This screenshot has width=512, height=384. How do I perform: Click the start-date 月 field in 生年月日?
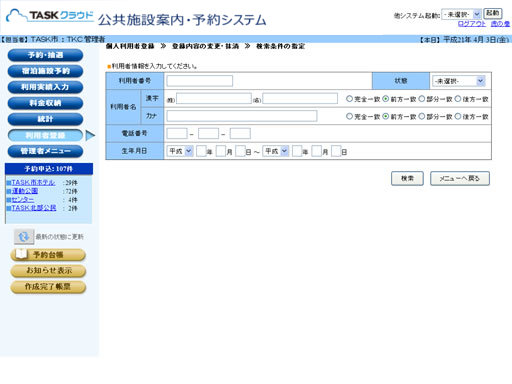click(221, 151)
